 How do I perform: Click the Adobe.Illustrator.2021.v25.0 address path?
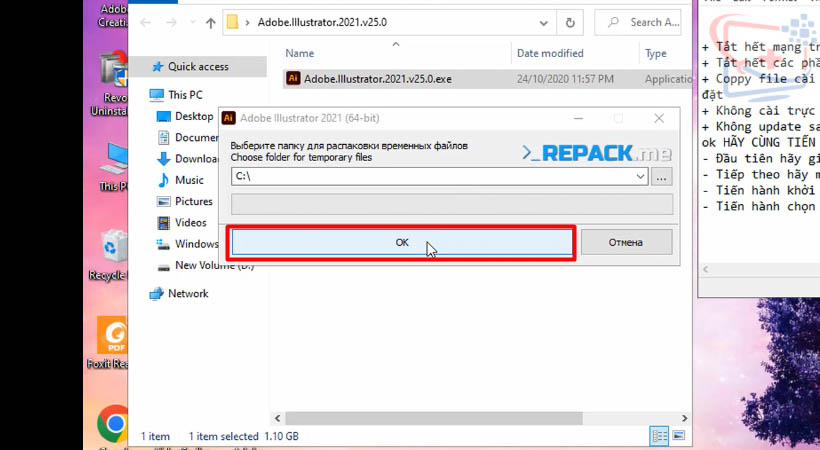[322, 22]
